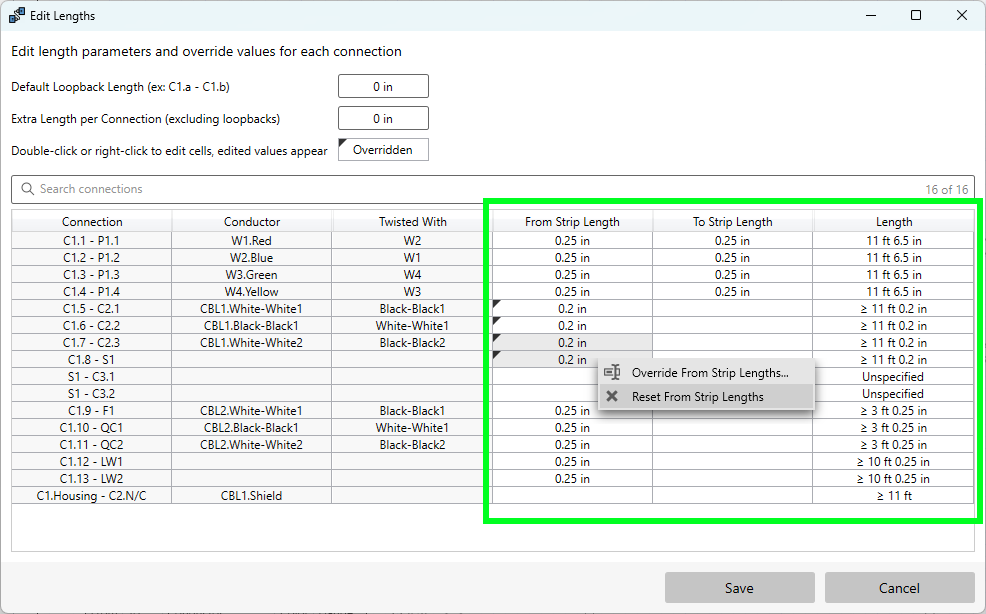Click the S1 - C3.1 connection cell
The height and width of the screenshot is (614, 986).
[92, 376]
